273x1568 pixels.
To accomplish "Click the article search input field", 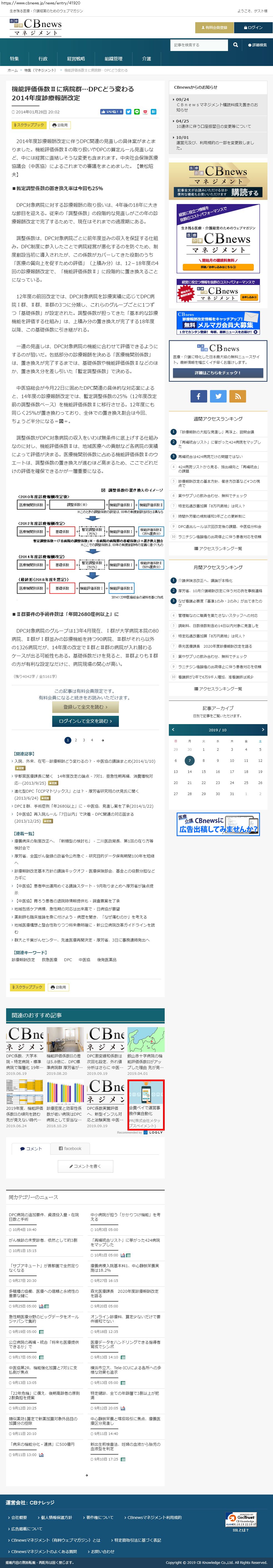I will [199, 45].
